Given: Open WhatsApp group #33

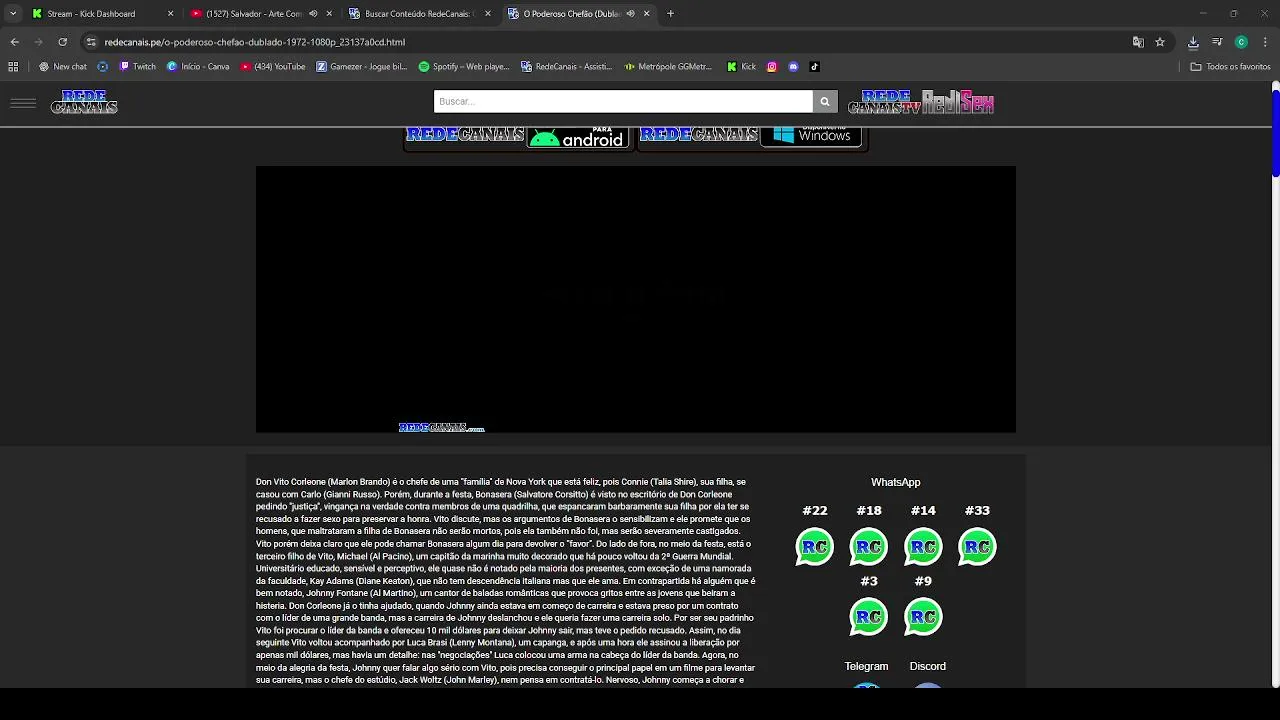Looking at the screenshot, I should tap(977, 546).
